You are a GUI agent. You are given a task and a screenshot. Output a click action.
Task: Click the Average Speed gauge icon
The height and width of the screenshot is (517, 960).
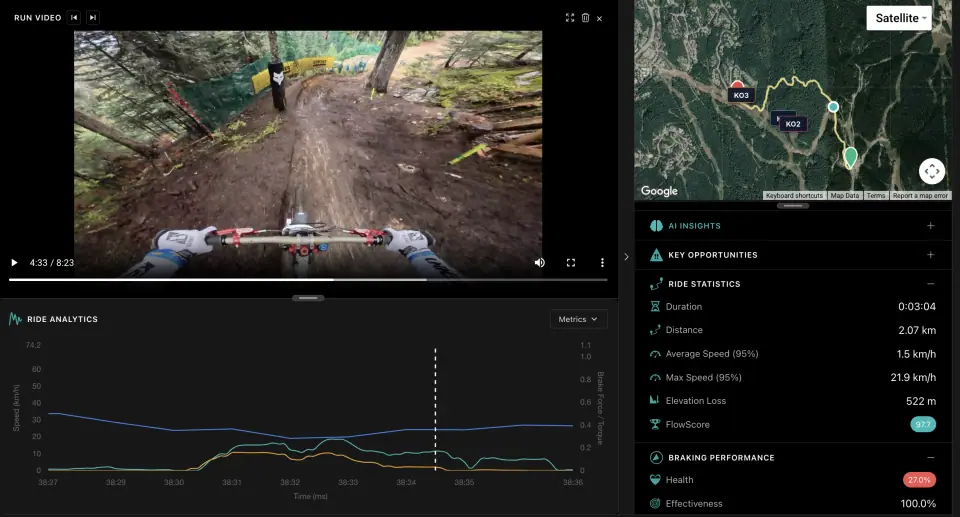(654, 354)
